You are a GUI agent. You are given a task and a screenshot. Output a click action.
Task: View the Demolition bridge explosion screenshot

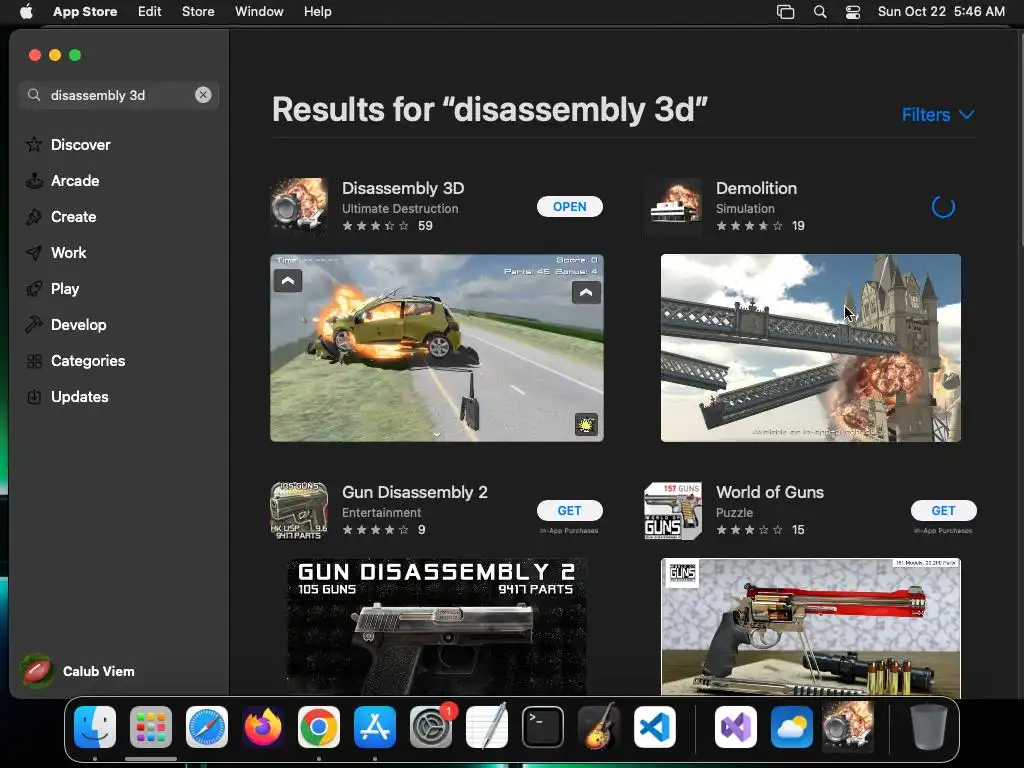tap(810, 347)
